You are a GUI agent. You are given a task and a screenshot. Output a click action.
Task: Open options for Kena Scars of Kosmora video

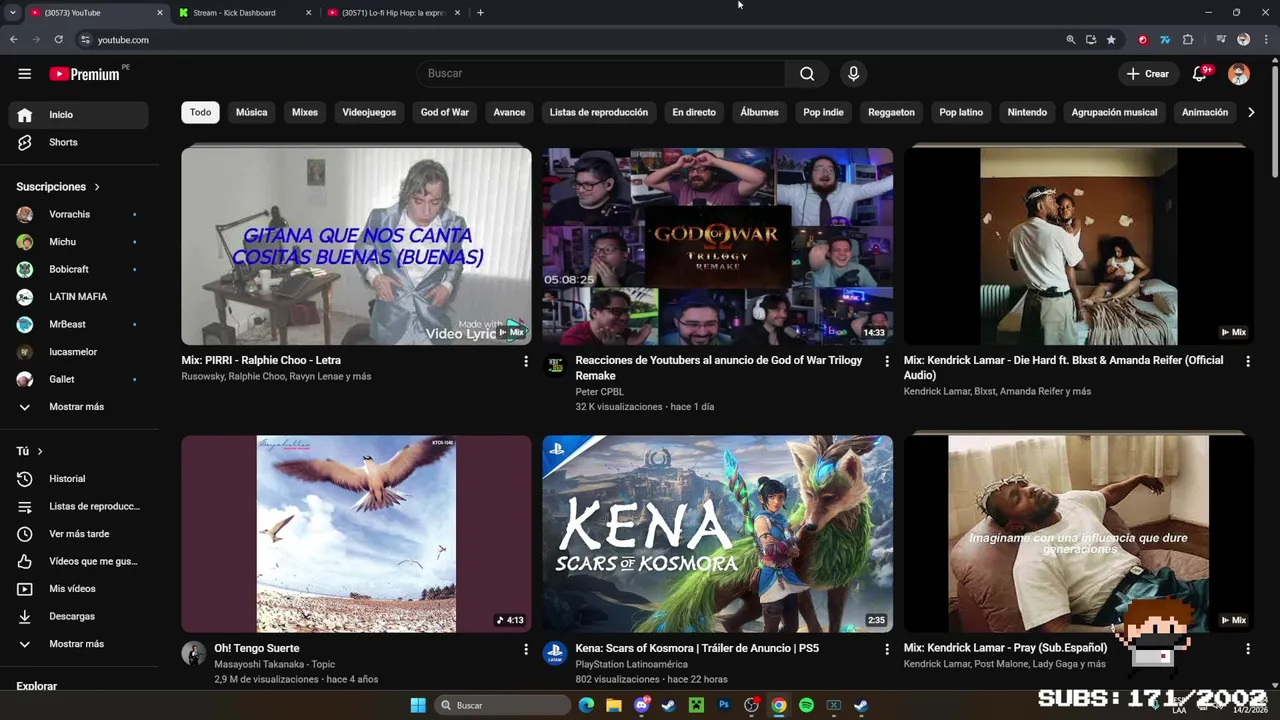[x=887, y=650]
